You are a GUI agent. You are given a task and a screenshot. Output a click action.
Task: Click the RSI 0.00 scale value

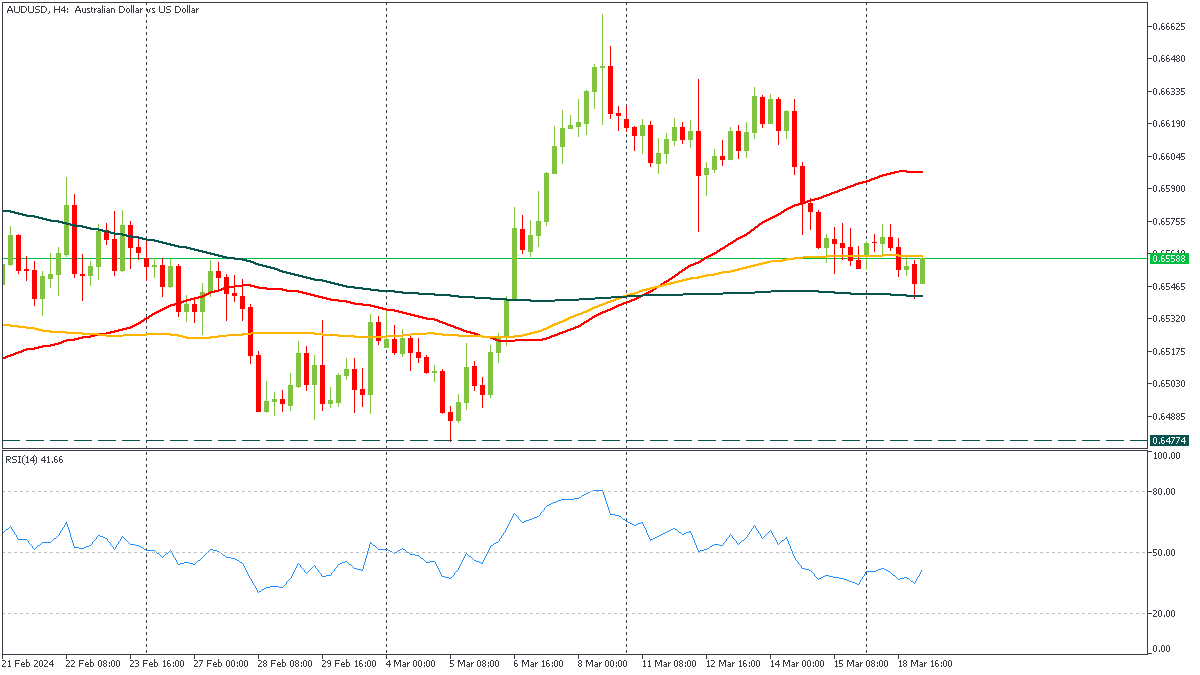coord(1163,649)
